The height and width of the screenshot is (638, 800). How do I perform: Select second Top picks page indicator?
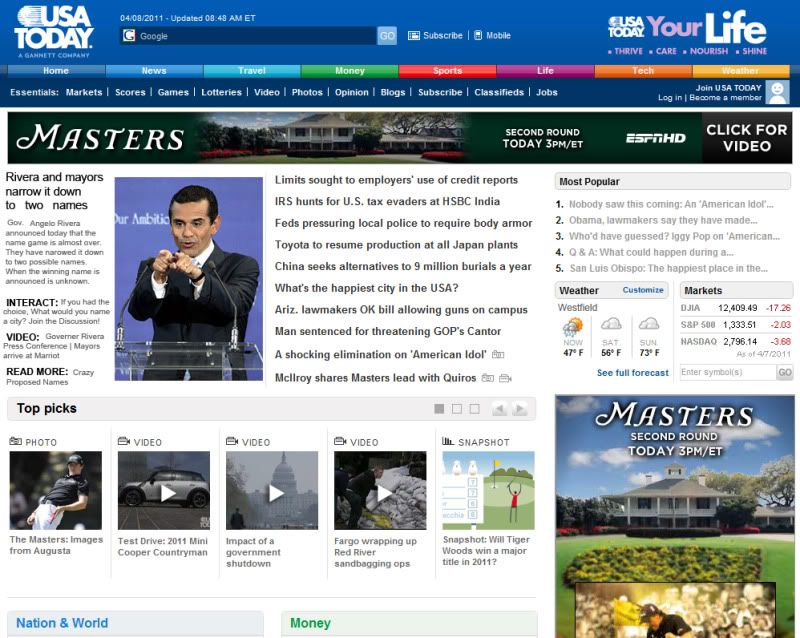[457, 408]
